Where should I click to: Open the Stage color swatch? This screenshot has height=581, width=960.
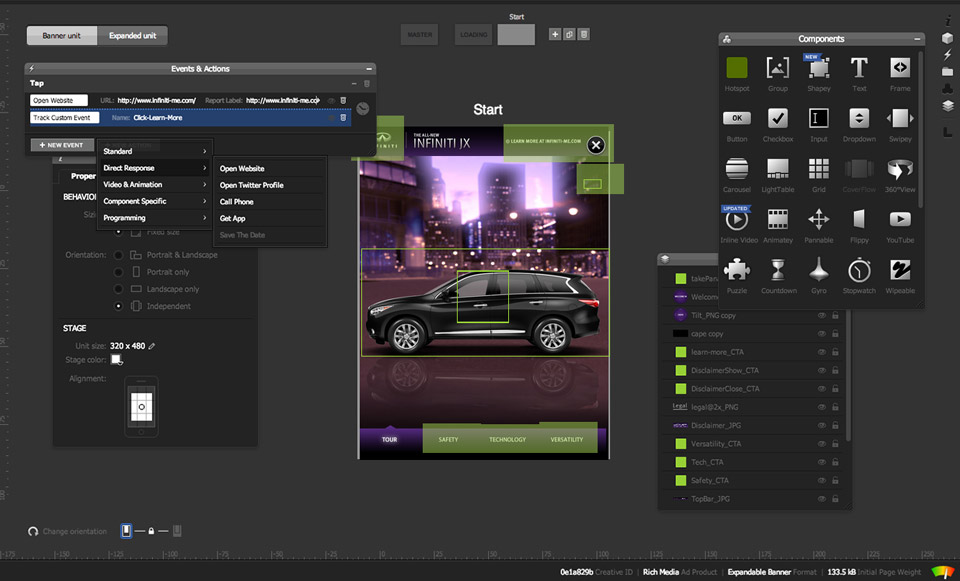point(116,359)
